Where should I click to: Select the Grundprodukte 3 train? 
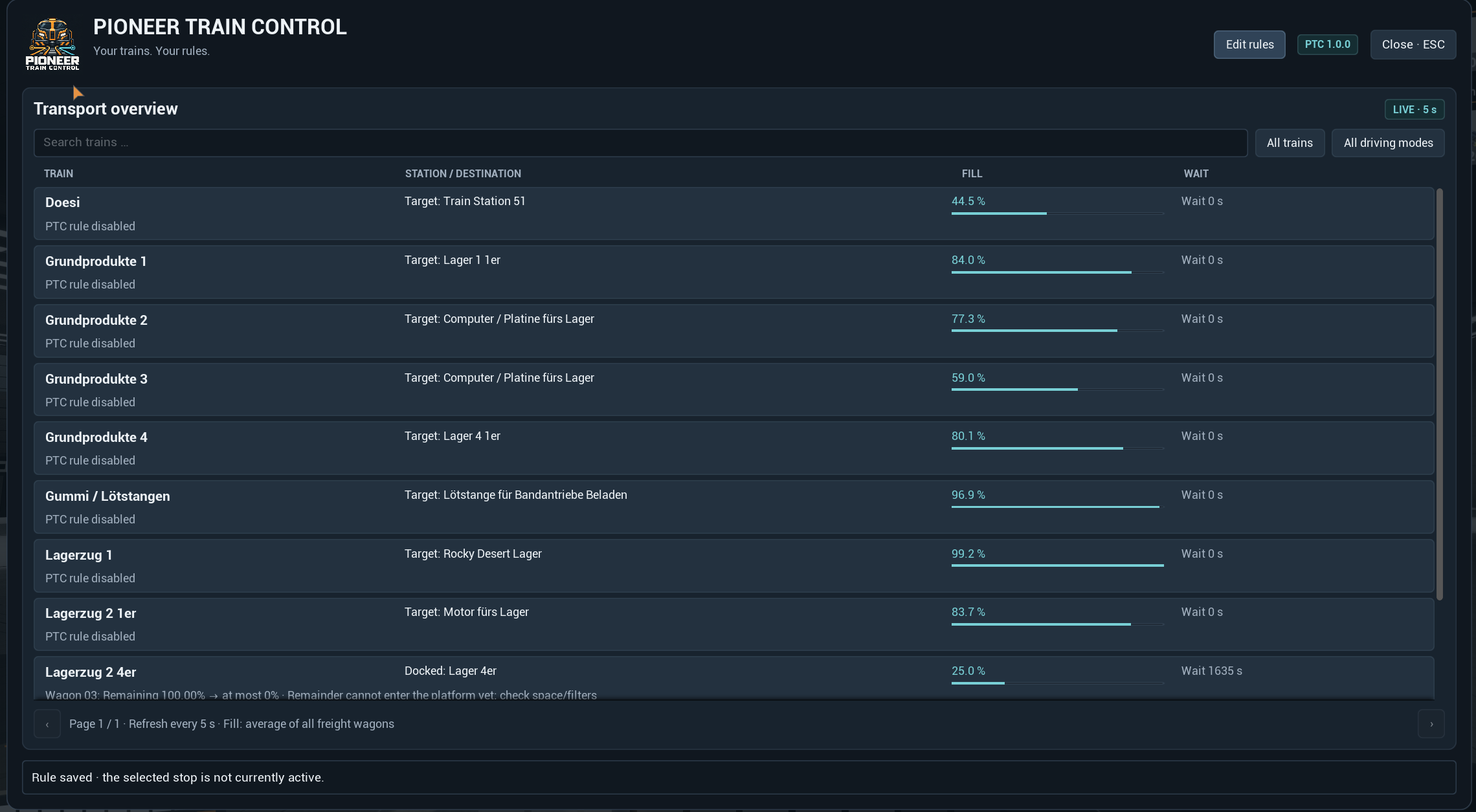733,390
